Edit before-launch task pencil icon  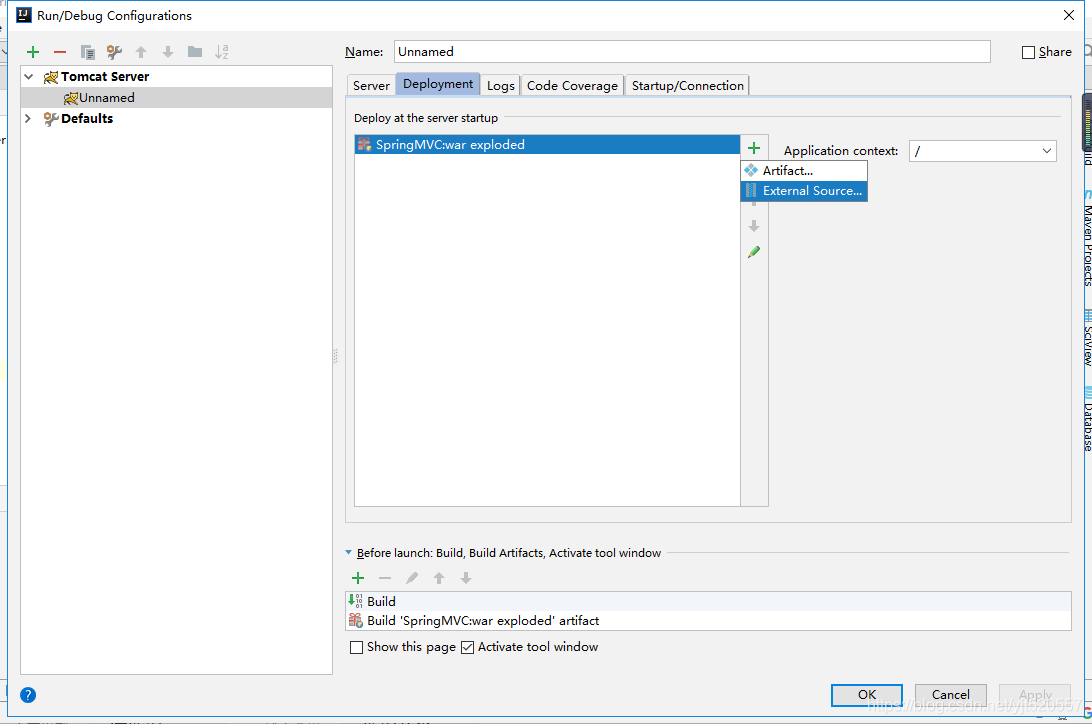(x=412, y=578)
